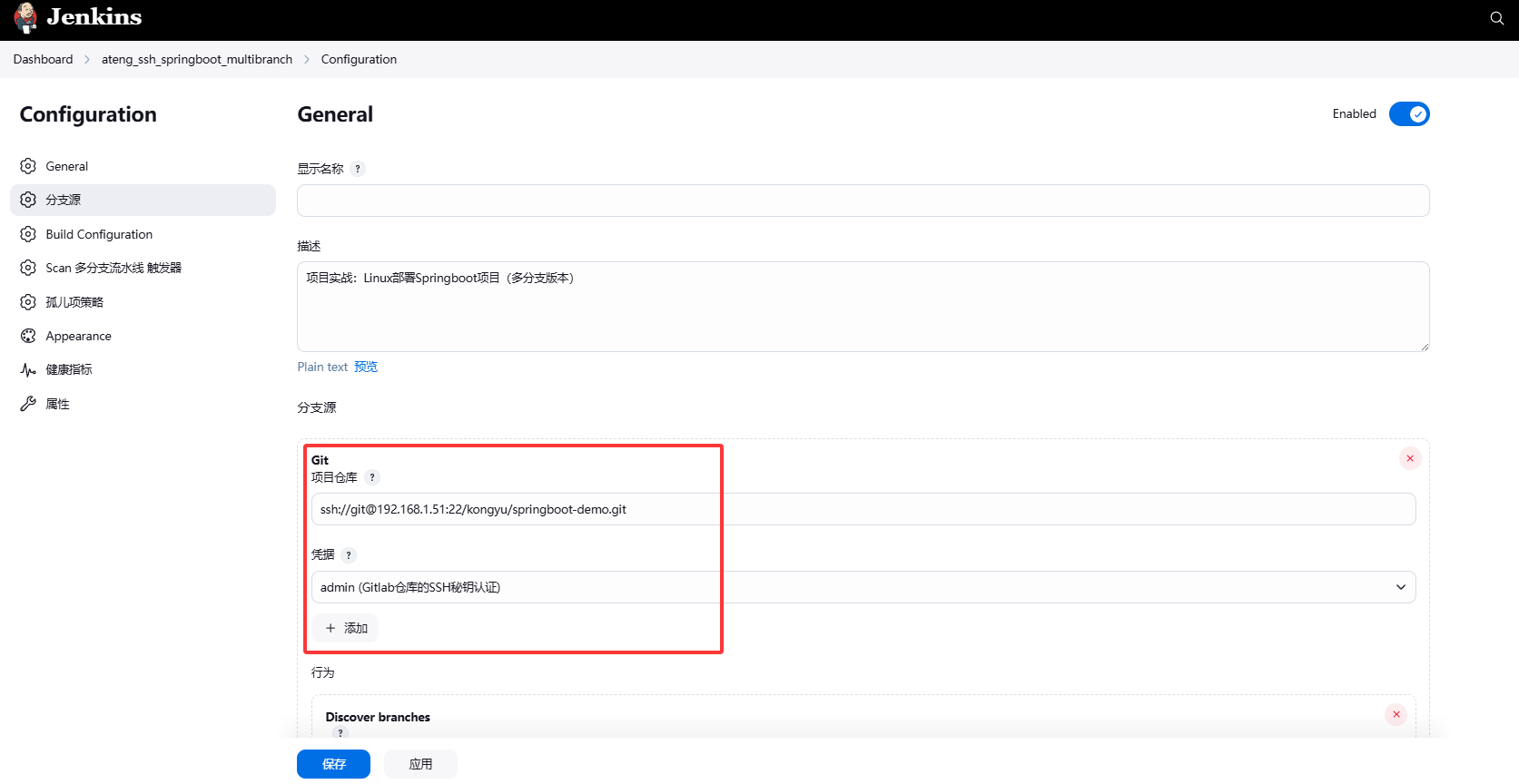Viewport: 1519px width, 784px height.
Task: Expand the 凭据 credentials dropdown
Action: (x=863, y=587)
